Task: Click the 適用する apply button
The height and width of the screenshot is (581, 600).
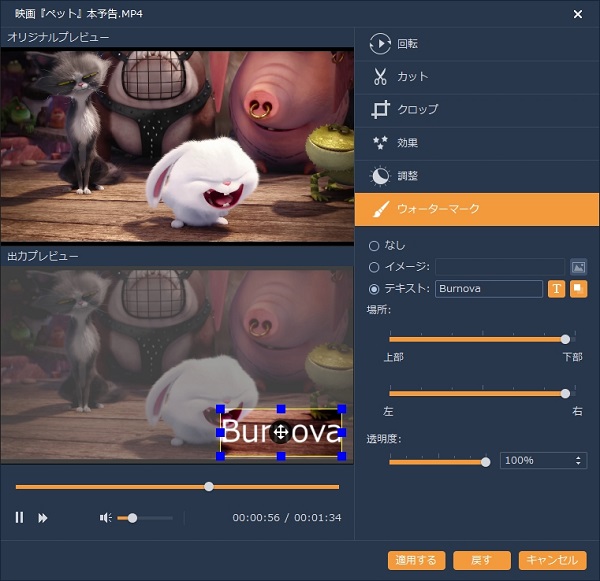Action: (x=417, y=560)
